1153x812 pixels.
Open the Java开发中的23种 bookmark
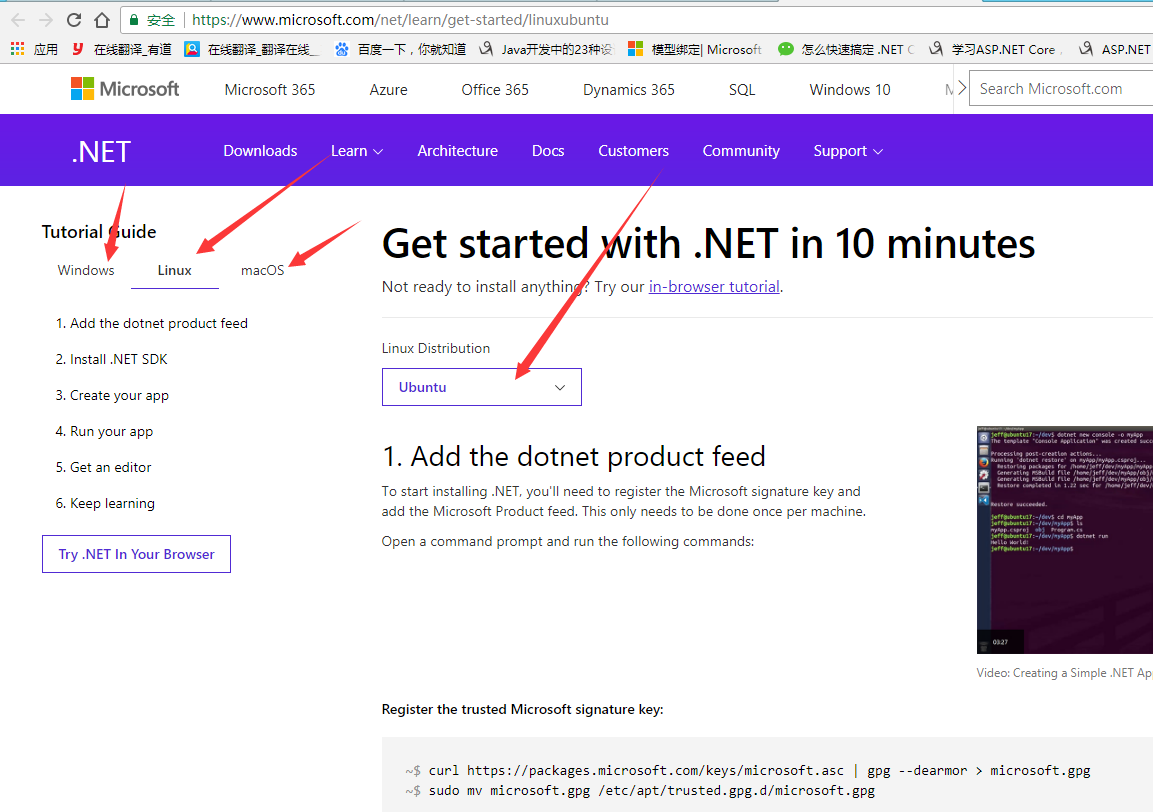[546, 49]
